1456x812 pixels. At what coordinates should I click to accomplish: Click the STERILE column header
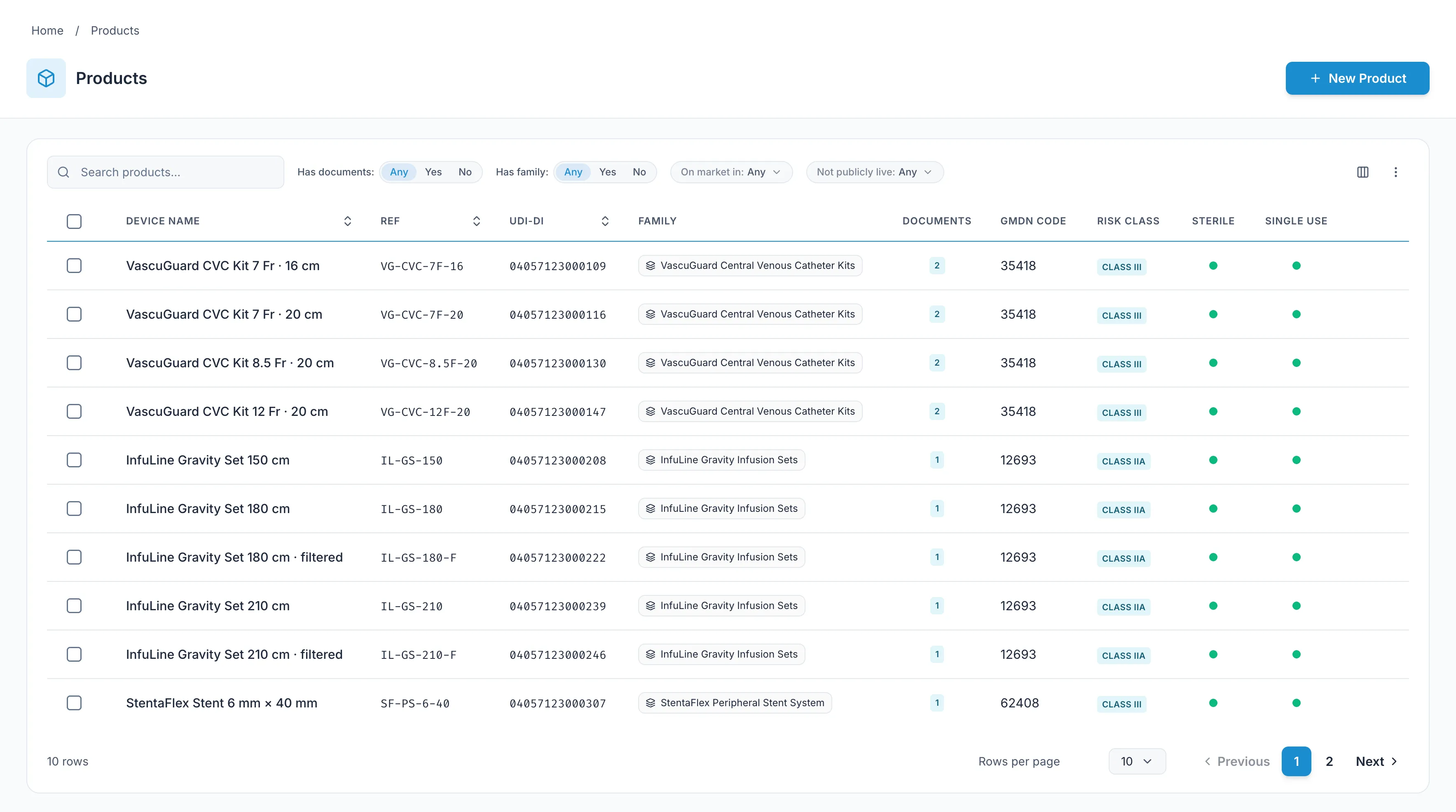click(1213, 221)
